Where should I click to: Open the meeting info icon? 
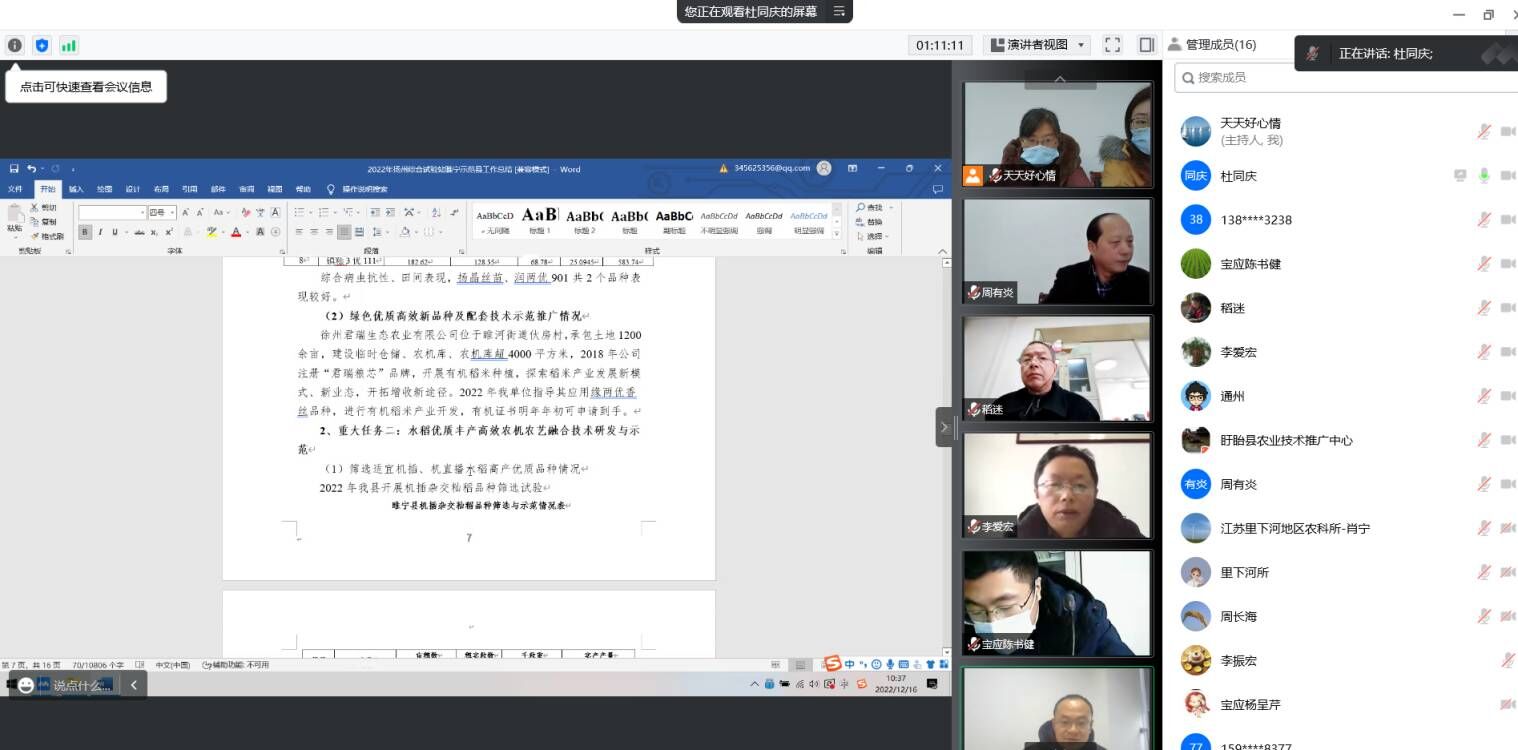tap(15, 45)
